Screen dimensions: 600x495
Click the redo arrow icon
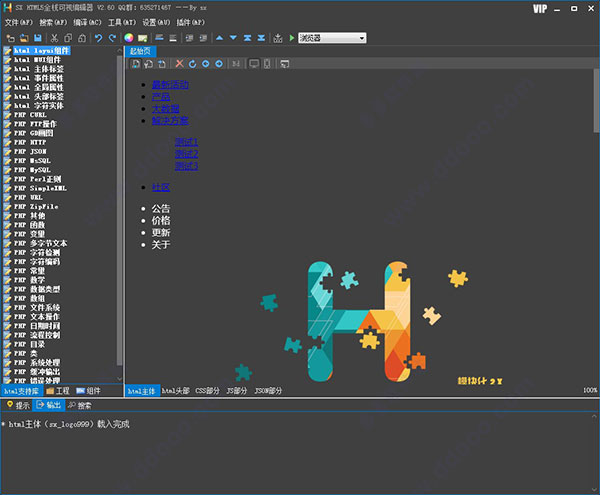click(x=110, y=38)
